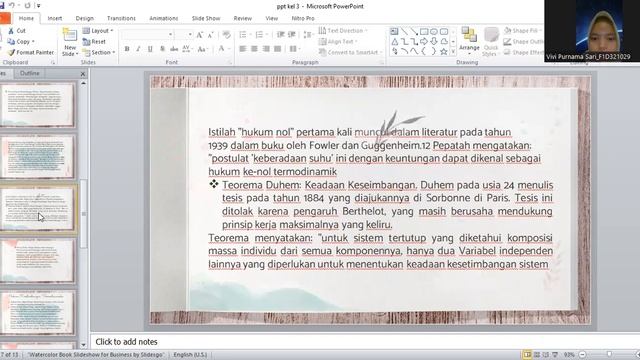Open the Layout dropdown
Screen dimensions: 640x360
tap(98, 31)
